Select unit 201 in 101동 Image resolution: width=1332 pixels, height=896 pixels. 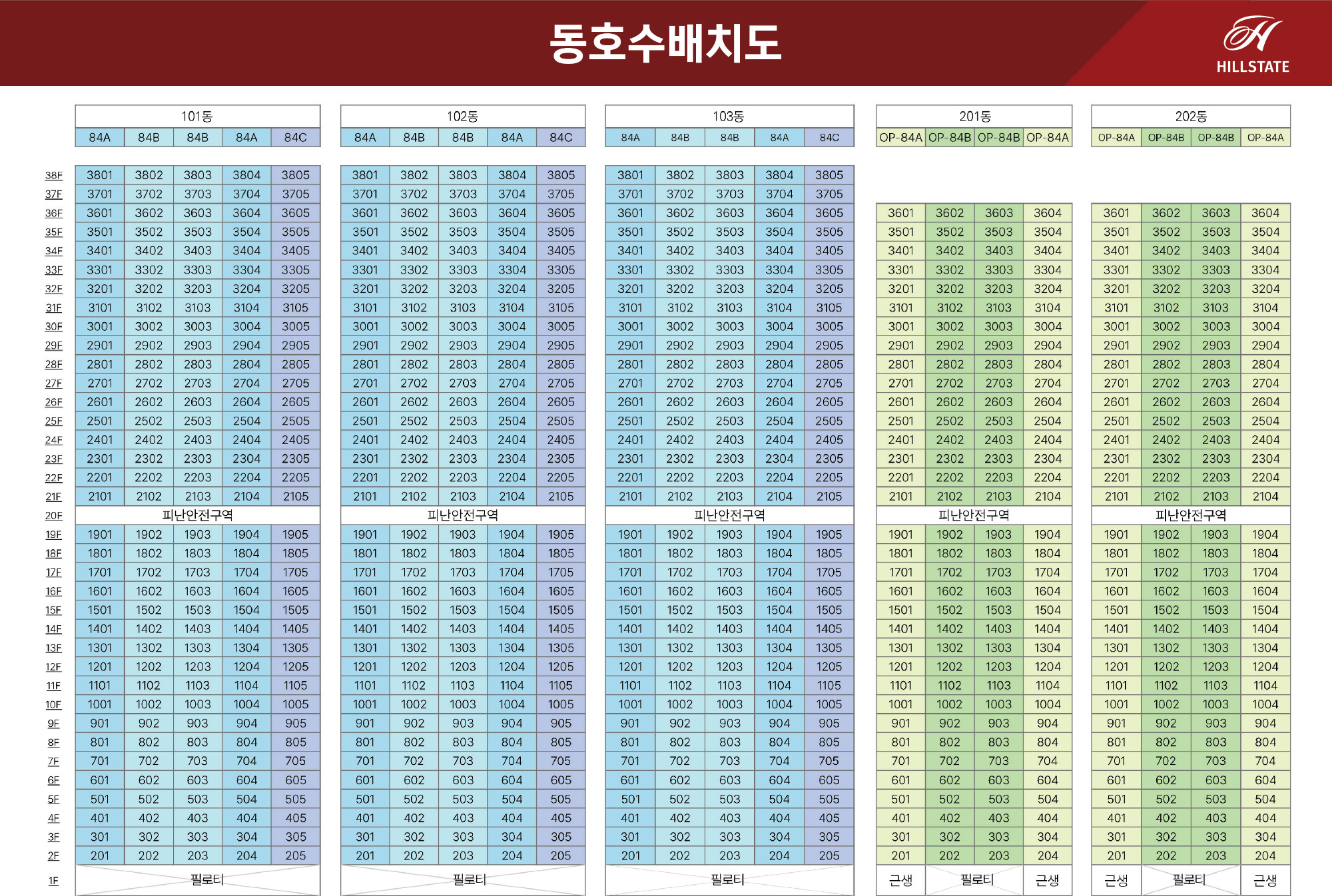click(x=99, y=856)
